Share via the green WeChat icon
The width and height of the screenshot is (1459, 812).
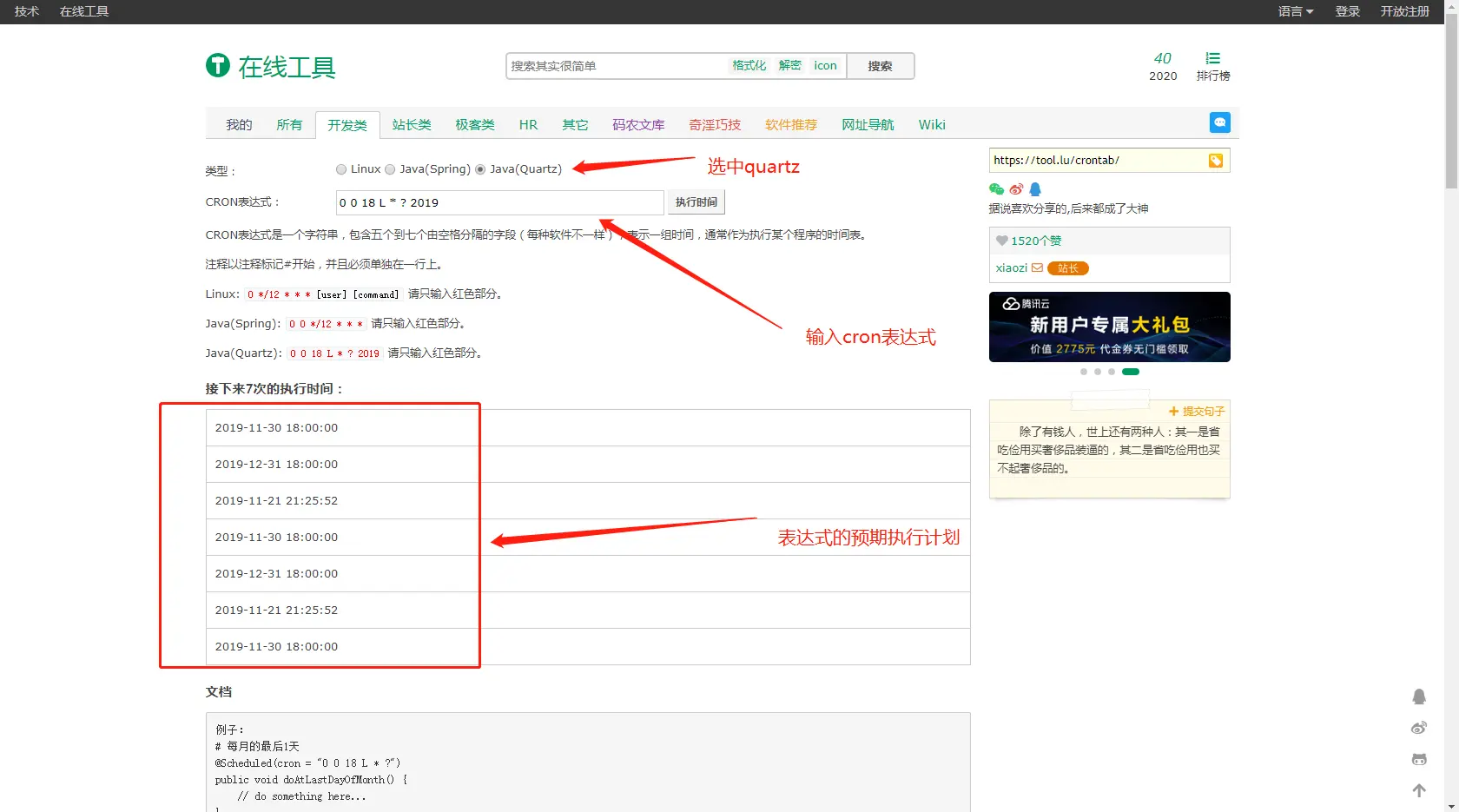point(996,189)
